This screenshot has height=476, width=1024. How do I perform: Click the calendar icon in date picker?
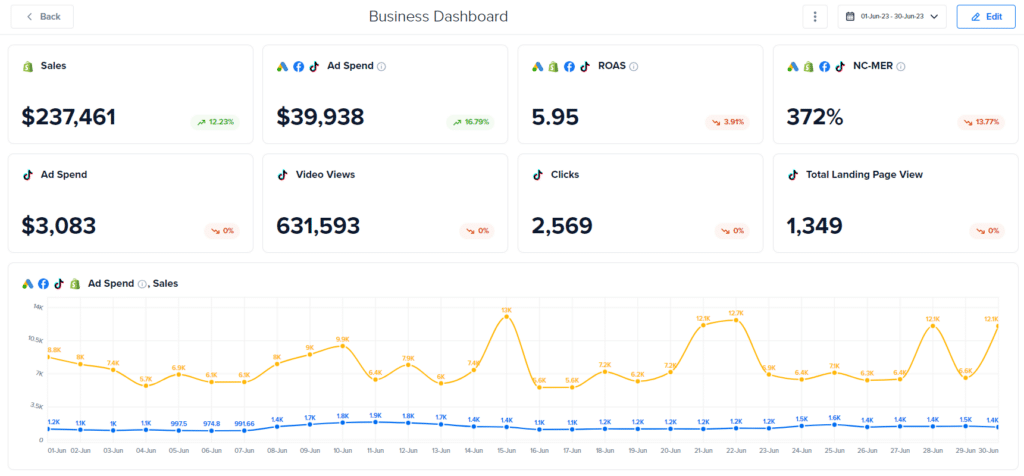click(x=850, y=17)
